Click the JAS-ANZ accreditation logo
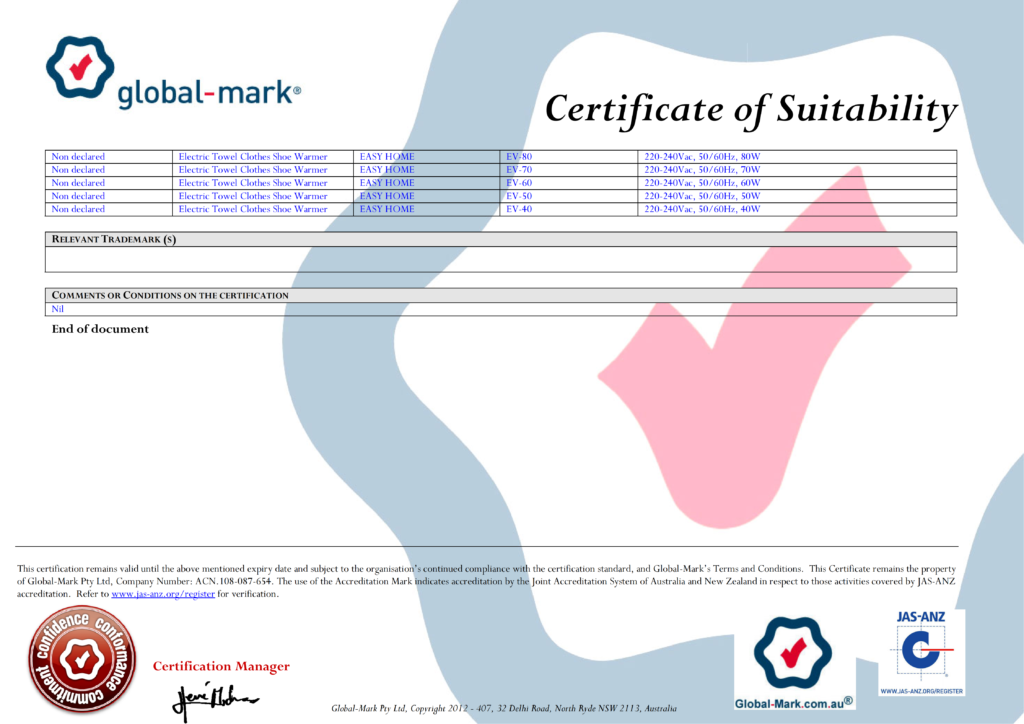Image resolution: width=1024 pixels, height=724 pixels. [921, 652]
